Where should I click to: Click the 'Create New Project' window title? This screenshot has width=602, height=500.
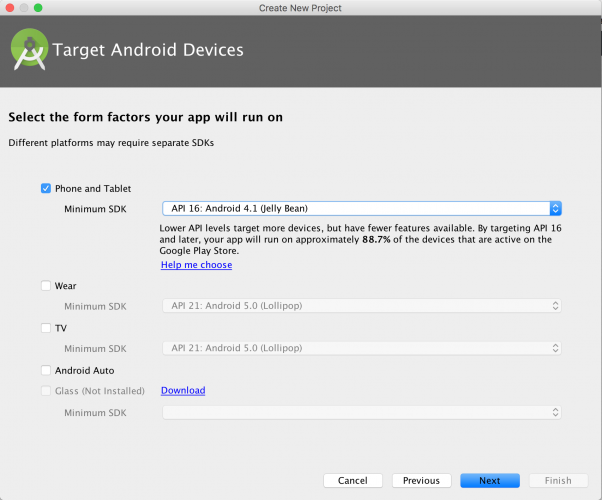coord(300,8)
